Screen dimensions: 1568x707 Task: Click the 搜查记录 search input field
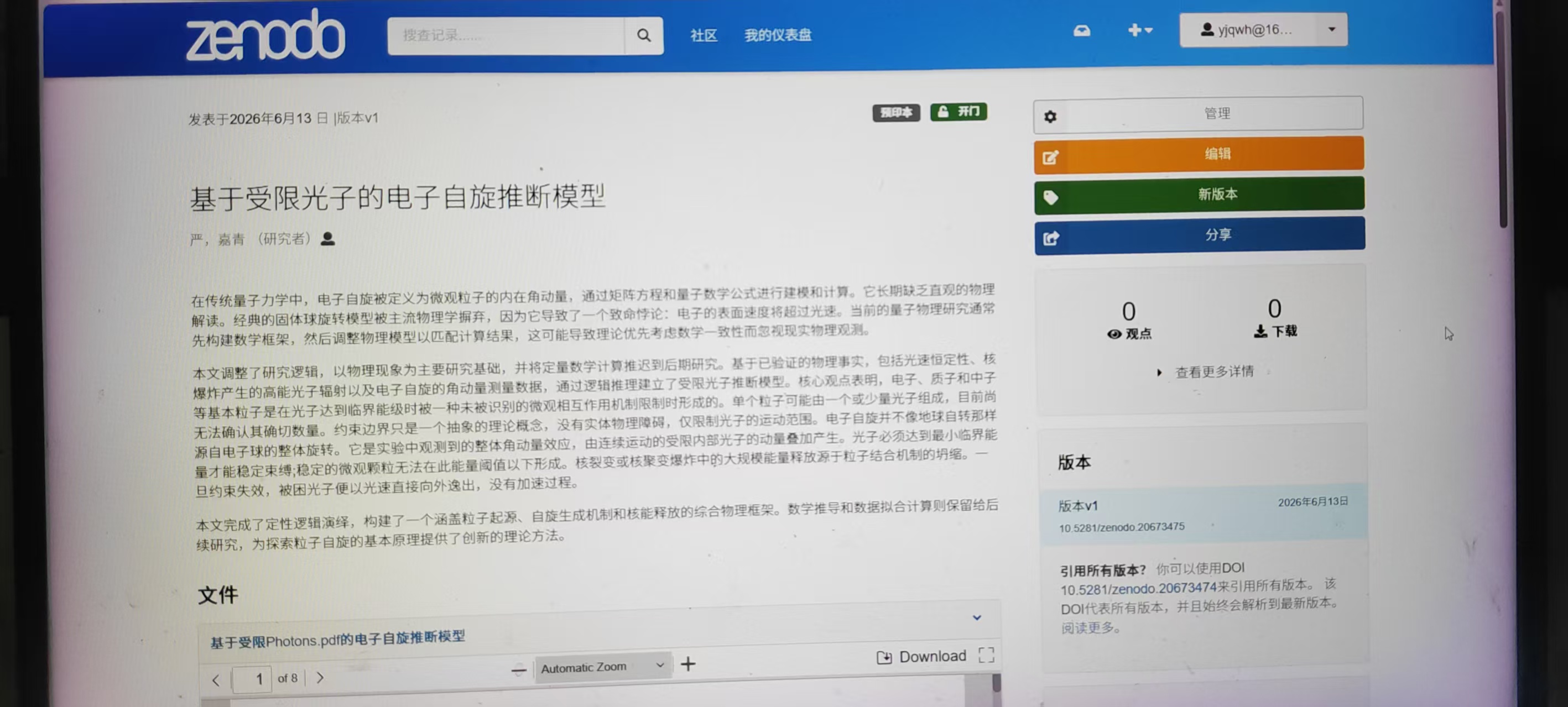[506, 36]
